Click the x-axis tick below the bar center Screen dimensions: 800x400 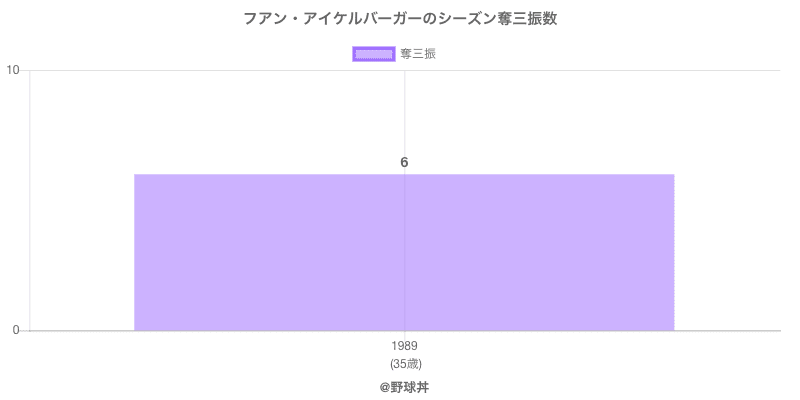pyautogui.click(x=404, y=335)
